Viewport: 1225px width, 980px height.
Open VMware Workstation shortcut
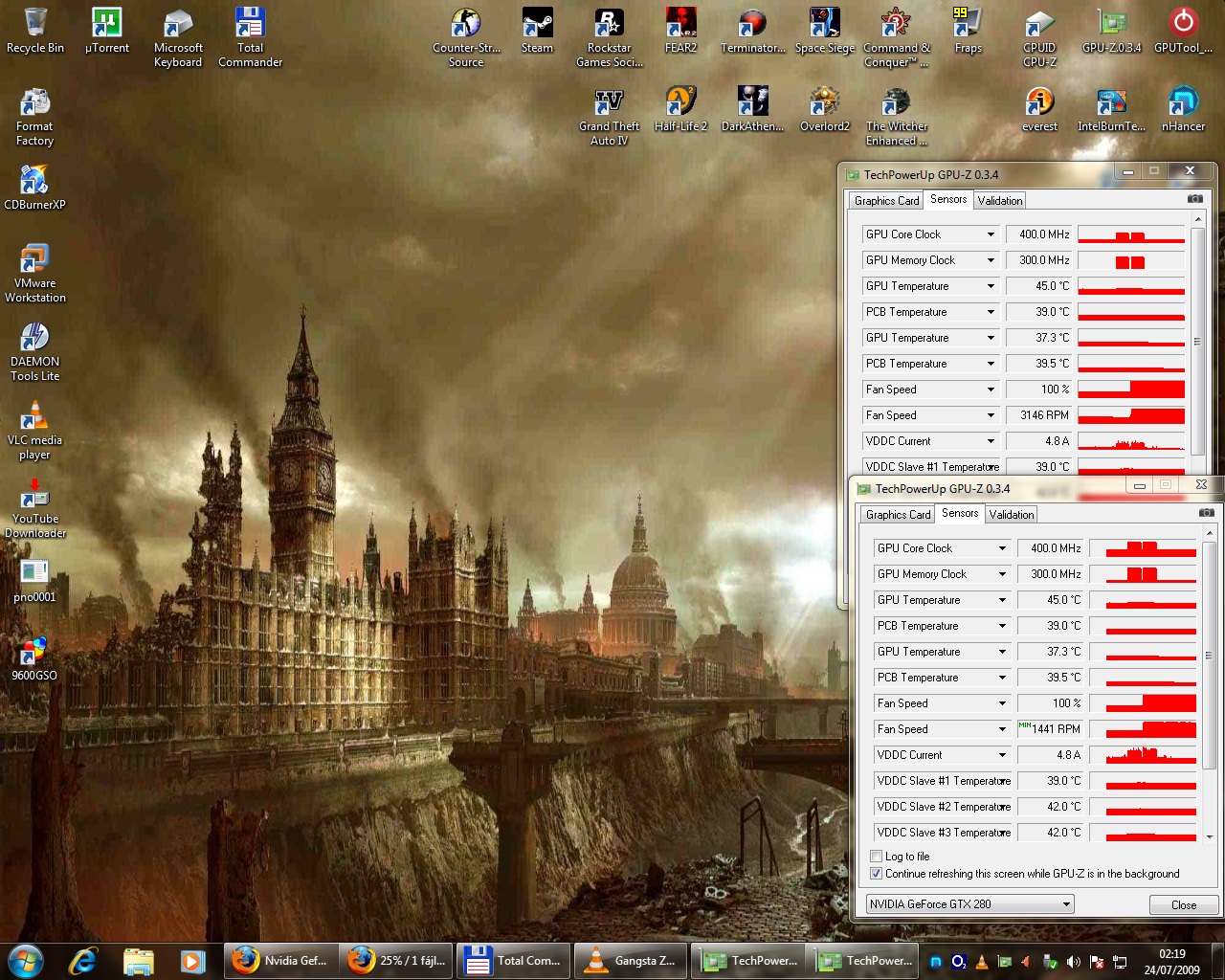coord(34,274)
